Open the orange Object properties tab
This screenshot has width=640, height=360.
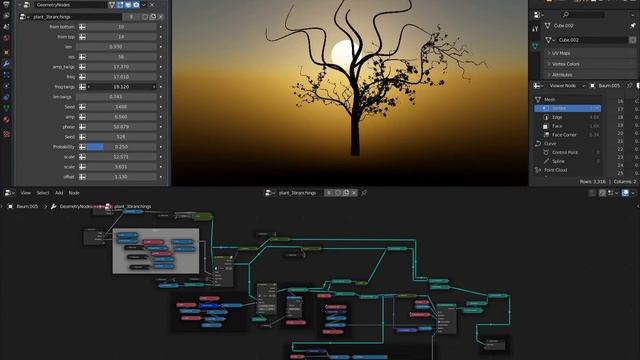(6, 52)
